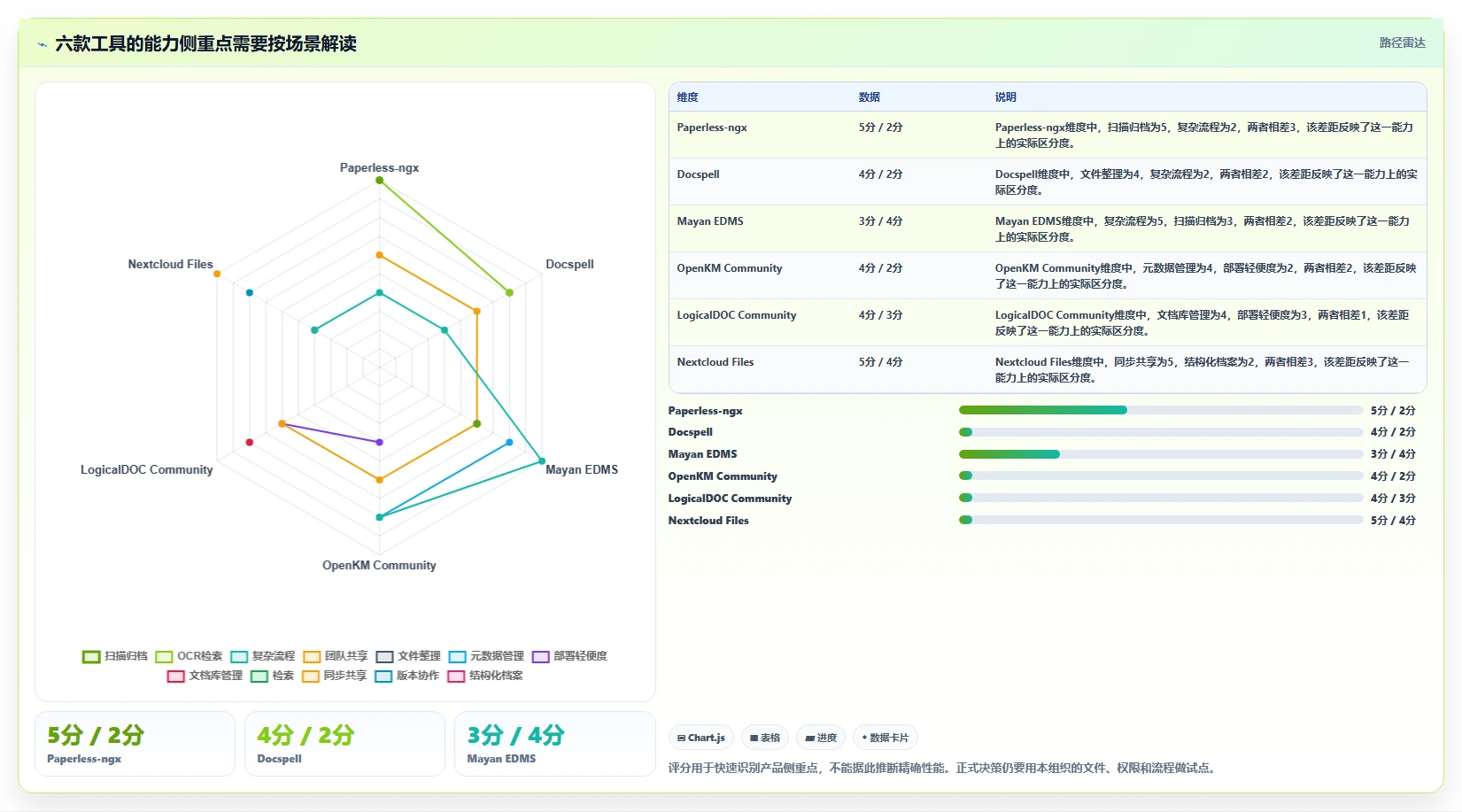
Task: Click the 4分 / 3分 score beside LogicalDOC bar
Action: point(1393,499)
